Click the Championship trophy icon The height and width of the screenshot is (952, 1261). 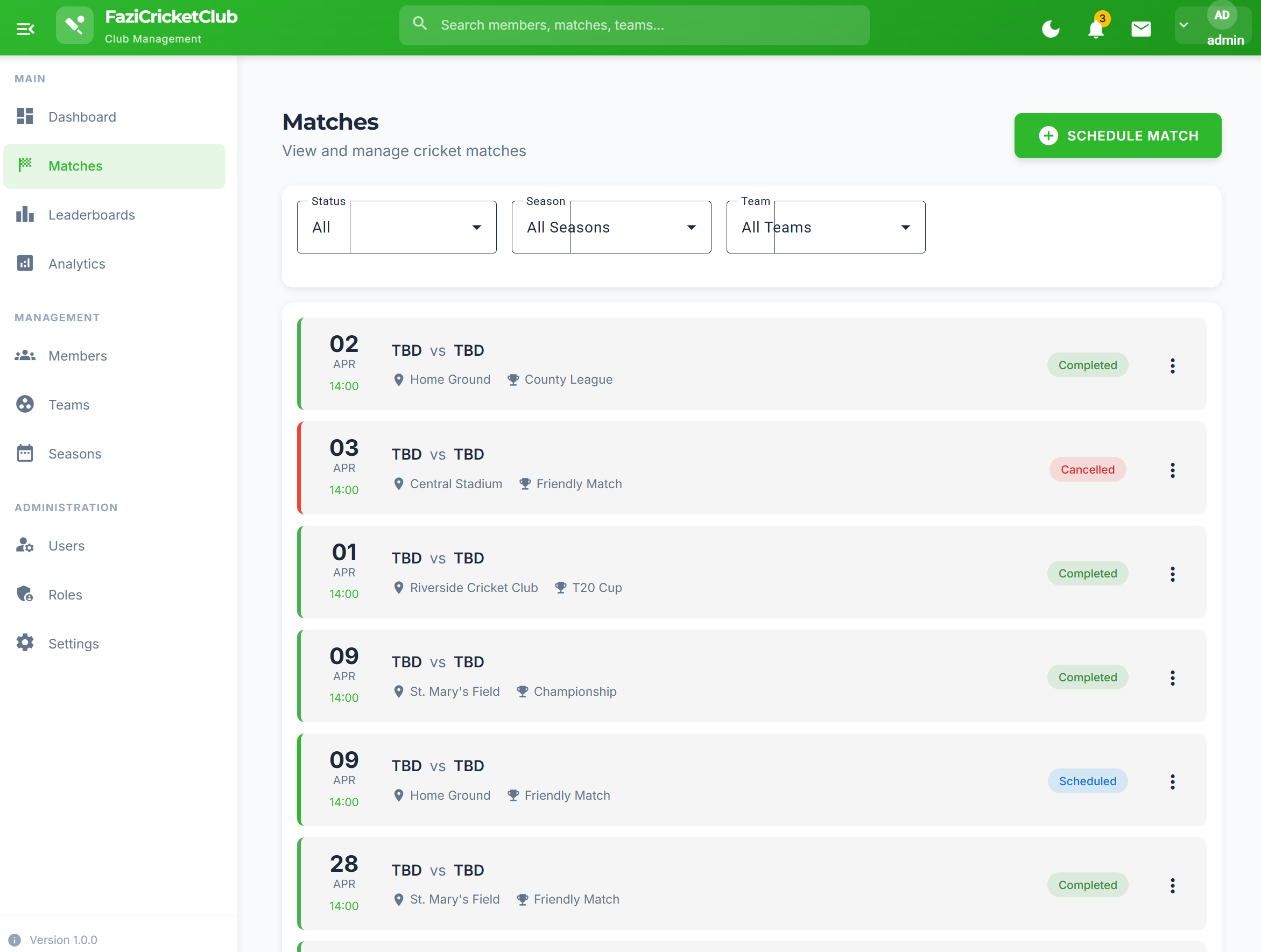[x=522, y=692]
